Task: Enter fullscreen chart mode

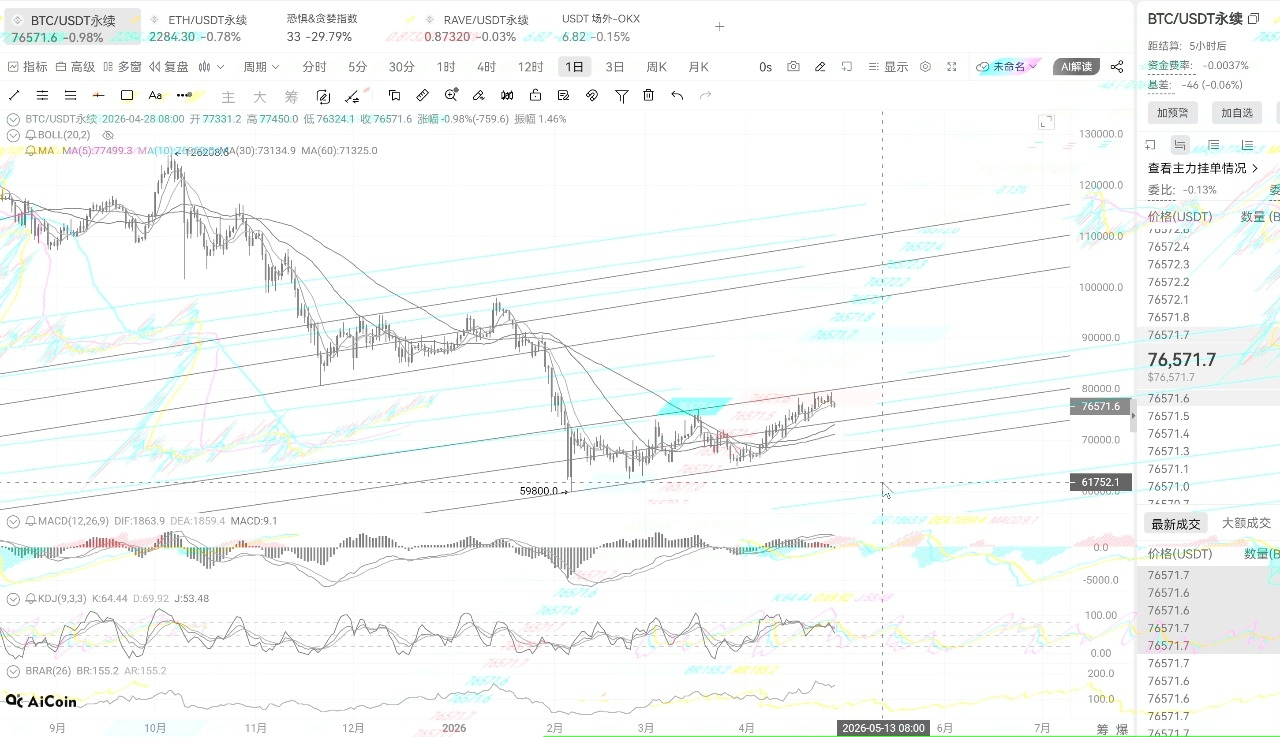Action: [x=952, y=67]
